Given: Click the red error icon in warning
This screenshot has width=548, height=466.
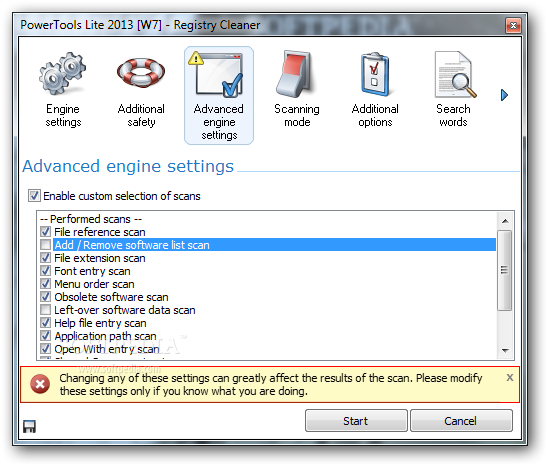Looking at the screenshot, I should 40,384.
